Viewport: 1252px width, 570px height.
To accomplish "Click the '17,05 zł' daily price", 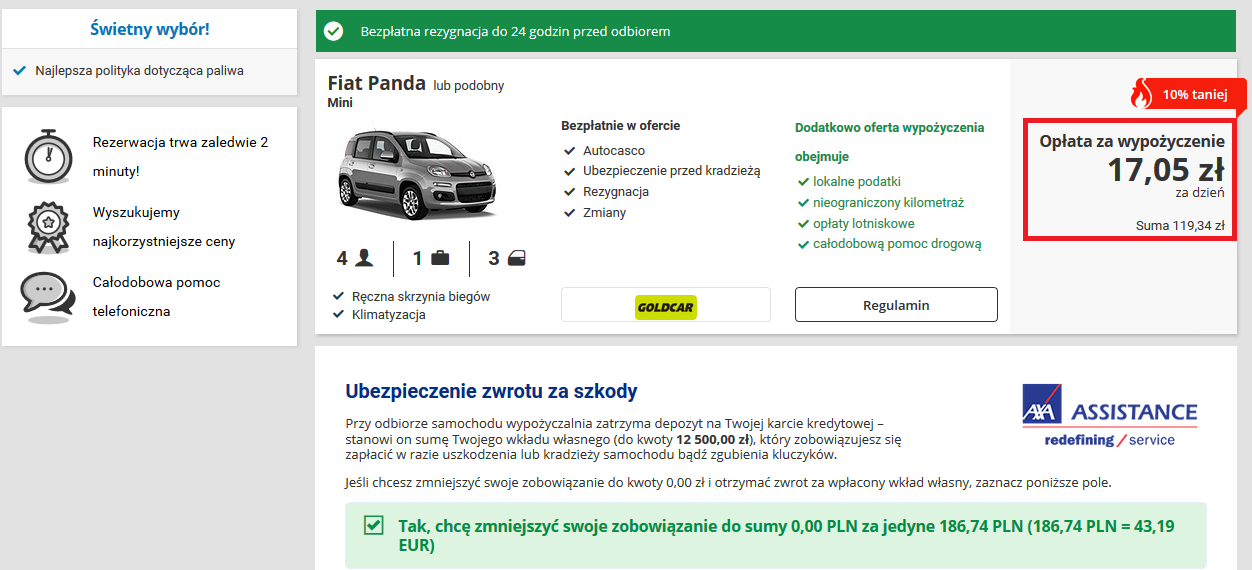I will (x=1165, y=170).
